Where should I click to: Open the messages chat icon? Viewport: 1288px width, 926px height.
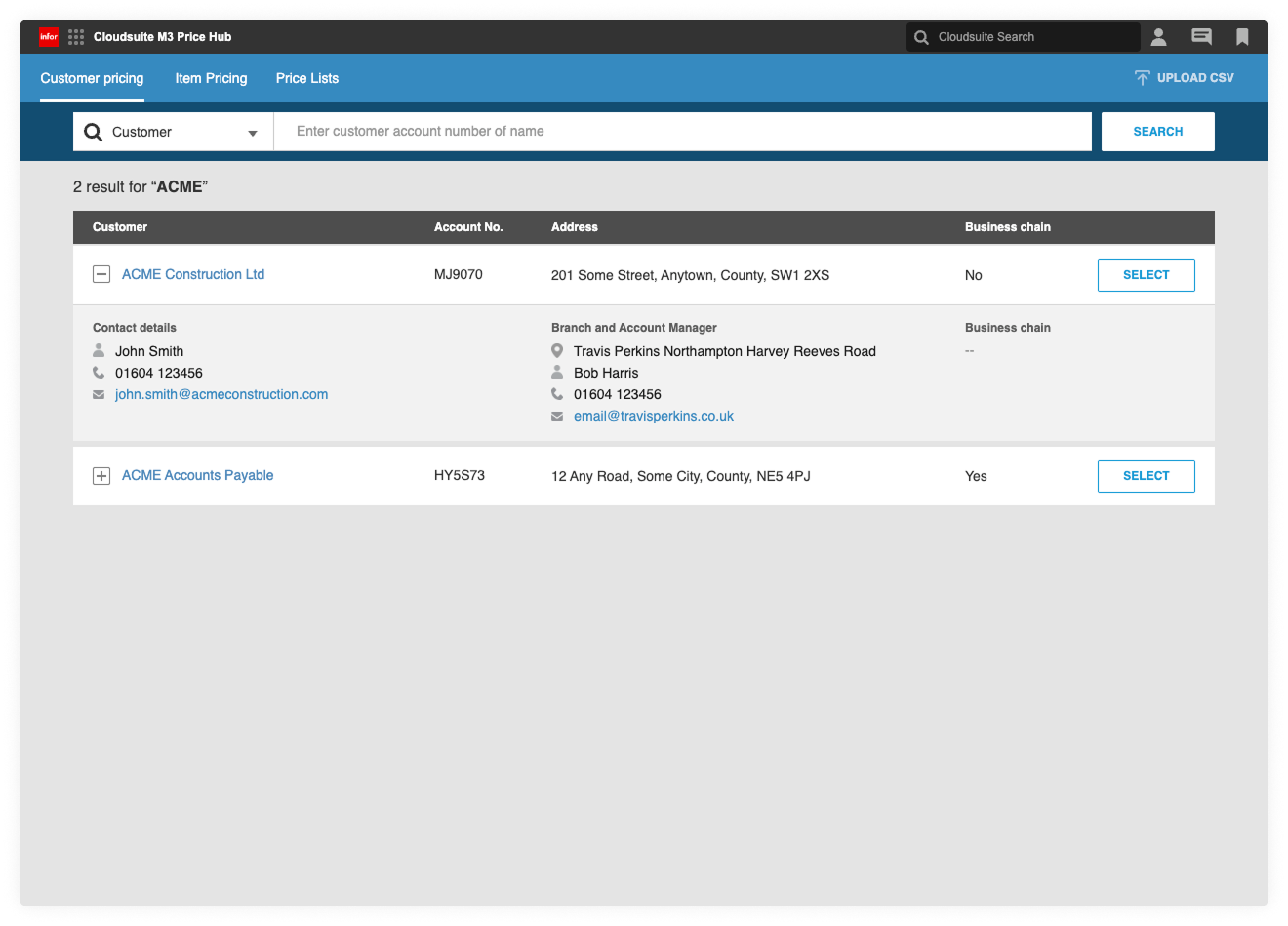(1201, 37)
